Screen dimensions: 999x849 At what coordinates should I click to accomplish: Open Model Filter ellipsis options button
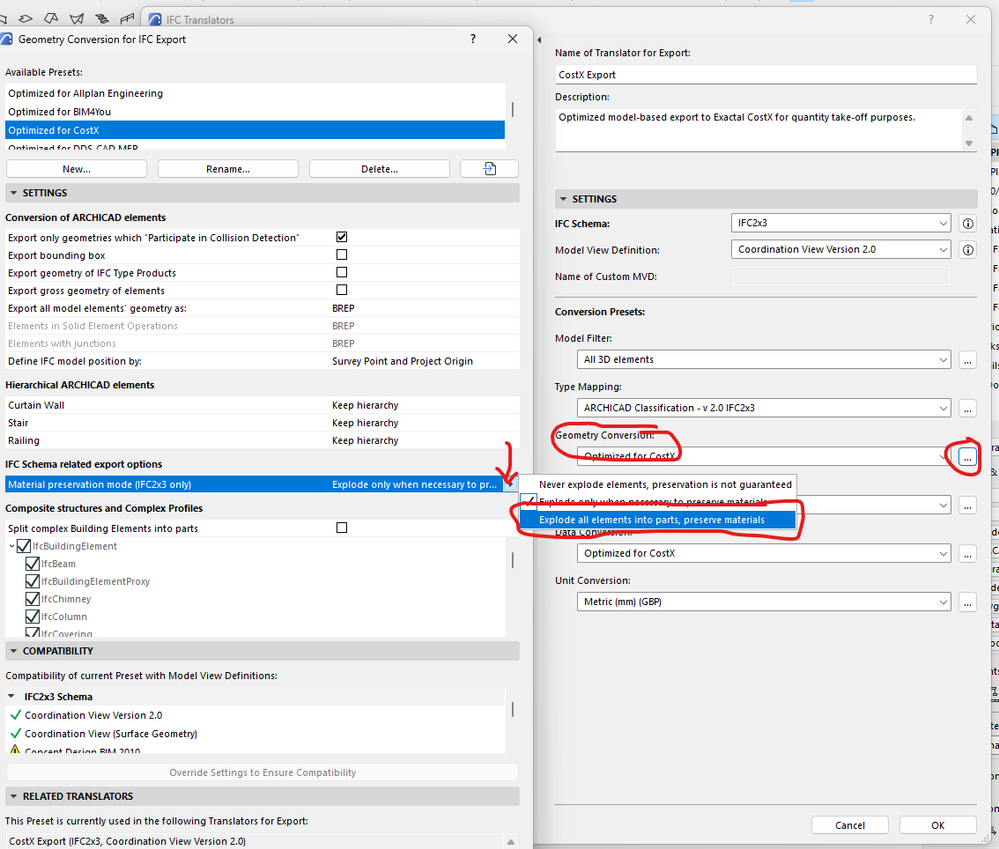click(968, 360)
